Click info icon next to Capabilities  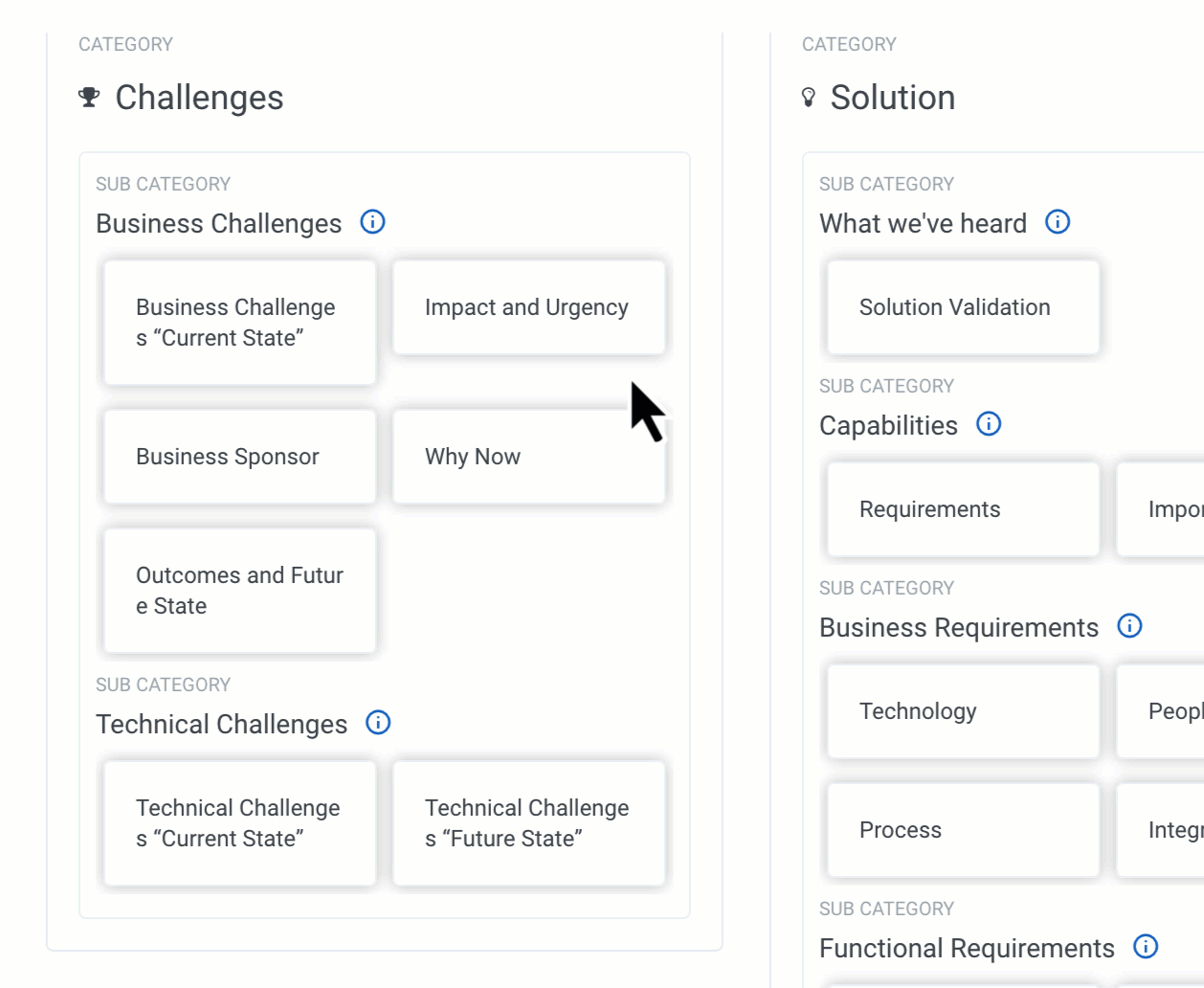click(x=989, y=424)
